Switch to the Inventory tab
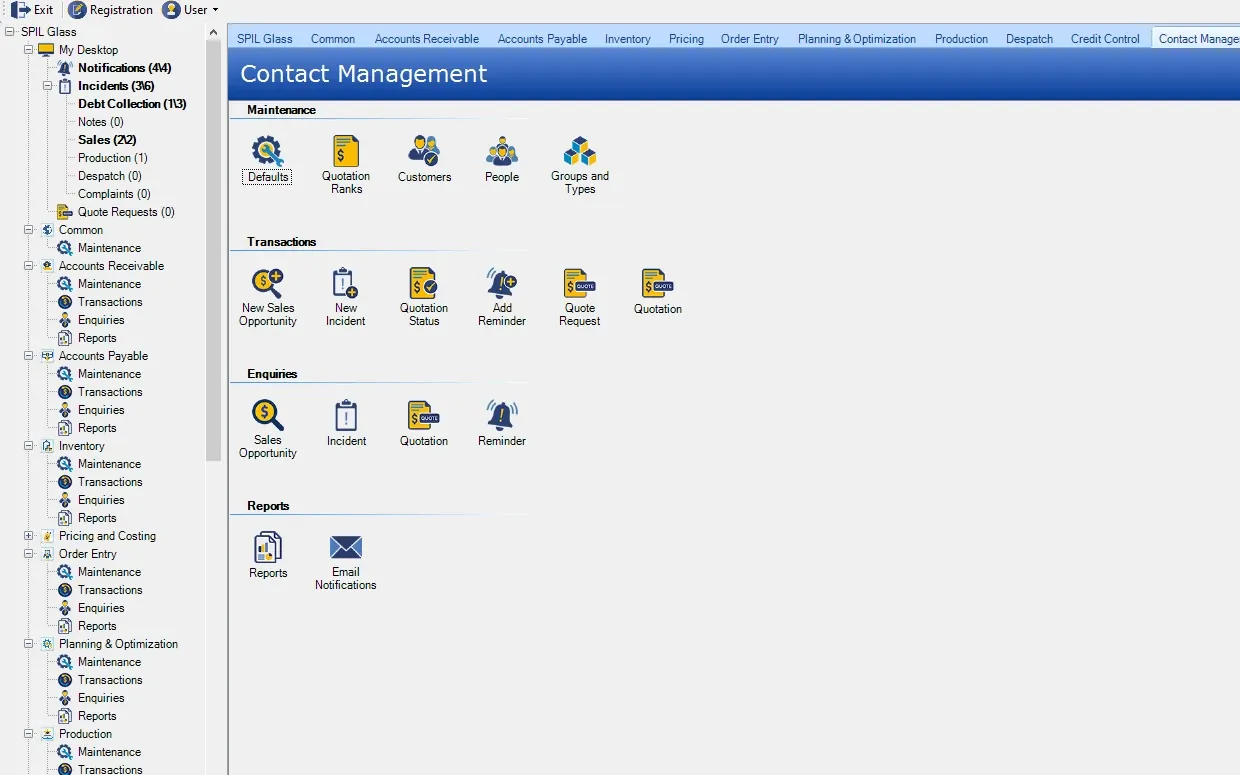1240x775 pixels. click(628, 39)
